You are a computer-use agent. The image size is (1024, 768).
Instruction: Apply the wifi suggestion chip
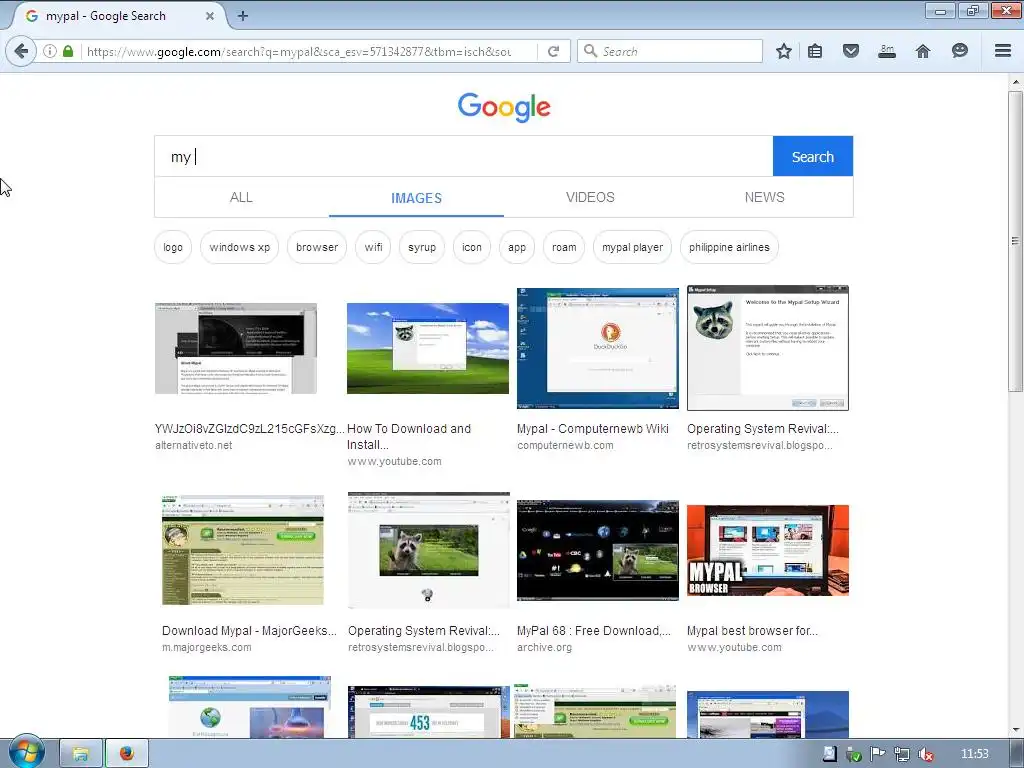click(374, 247)
